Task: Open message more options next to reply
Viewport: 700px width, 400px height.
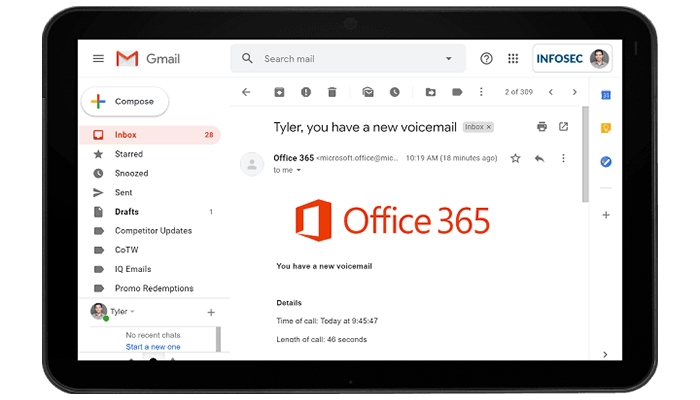Action: (x=563, y=158)
